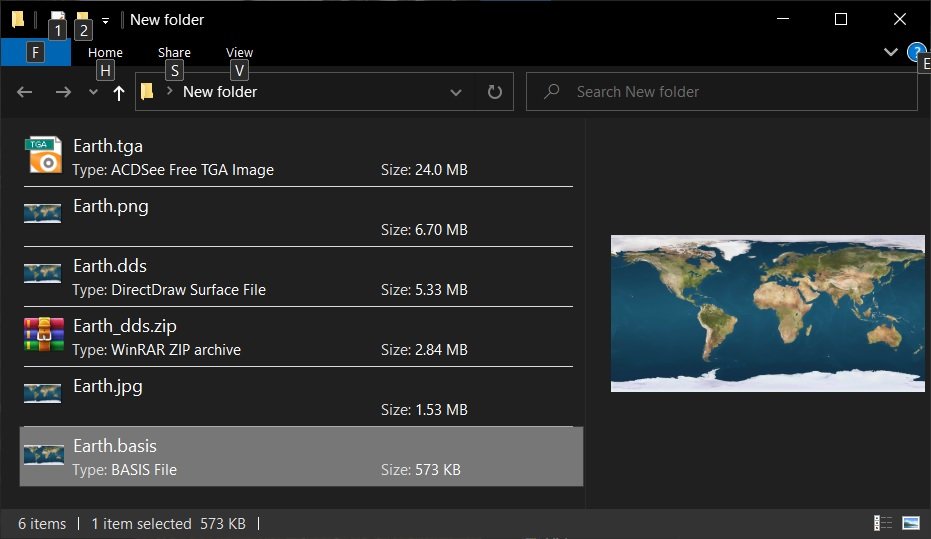This screenshot has width=931, height=539.
Task: Expand the ribbon with the chevron
Action: pyautogui.click(x=891, y=51)
